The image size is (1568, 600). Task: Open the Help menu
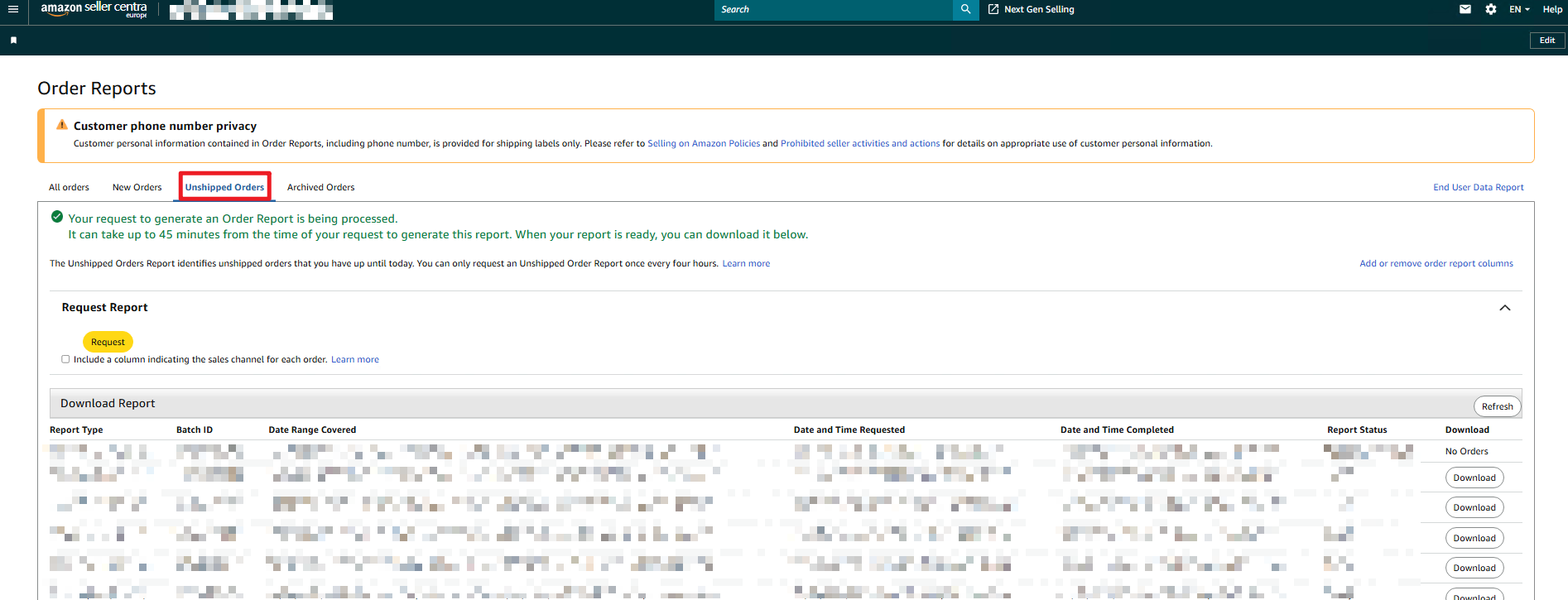point(1552,9)
